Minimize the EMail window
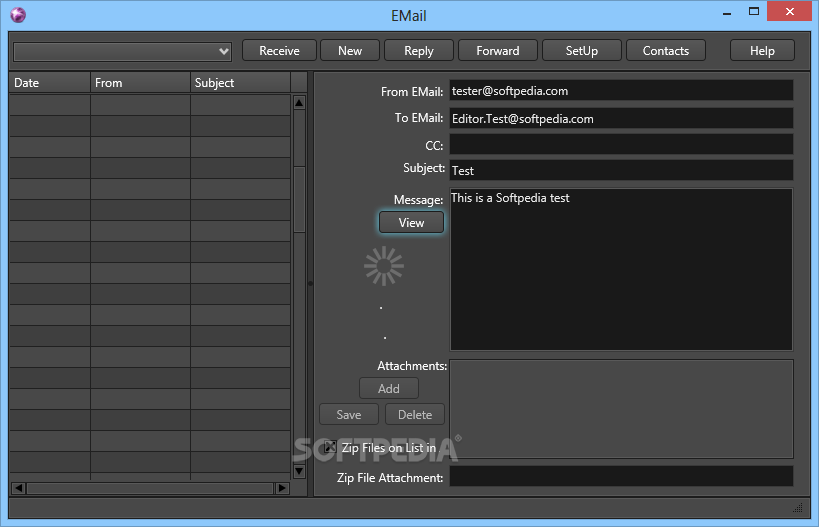Screen dimensions: 819x527 tap(727, 13)
